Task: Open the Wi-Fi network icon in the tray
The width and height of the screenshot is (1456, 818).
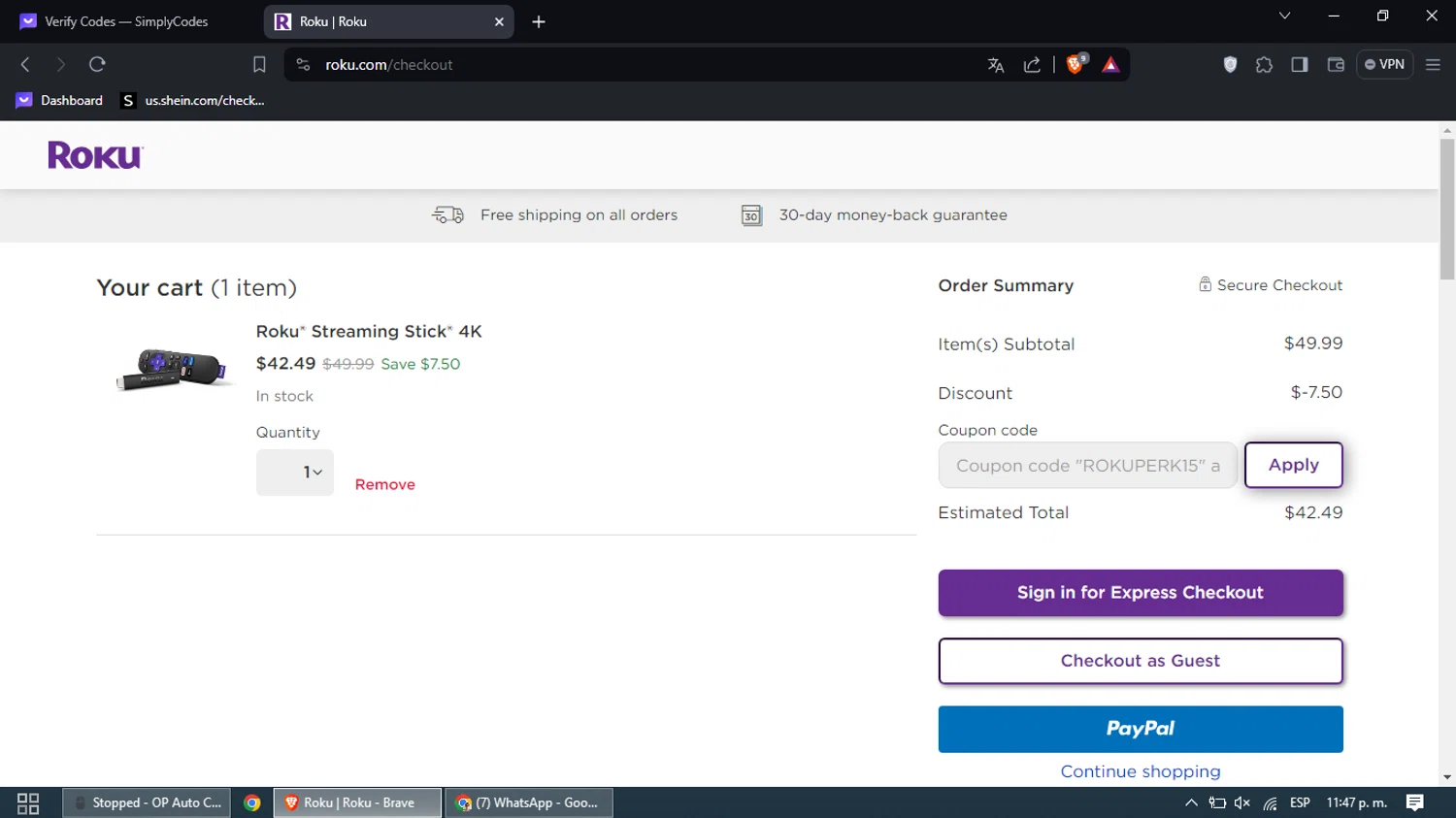Action: point(1270,802)
